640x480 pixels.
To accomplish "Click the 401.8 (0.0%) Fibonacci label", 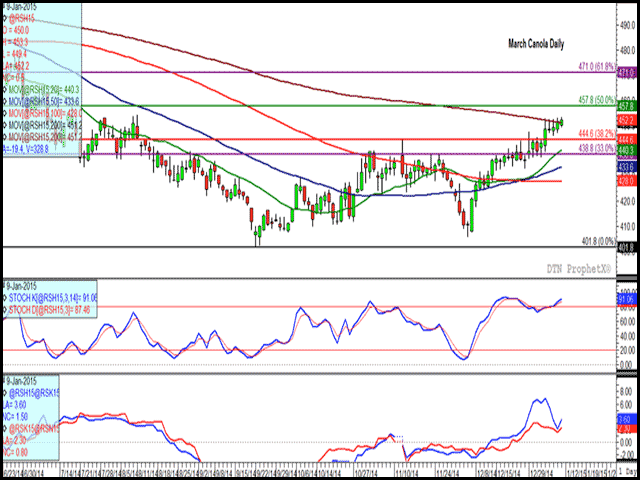I will pos(598,241).
